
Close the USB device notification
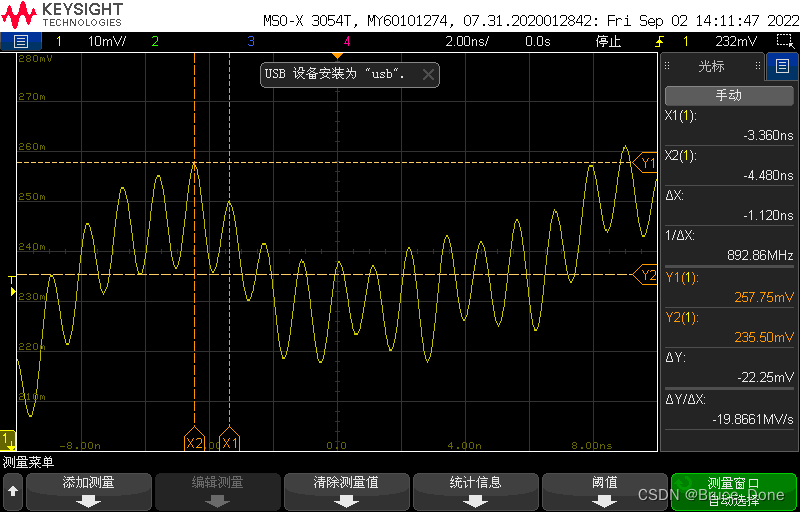pos(428,75)
